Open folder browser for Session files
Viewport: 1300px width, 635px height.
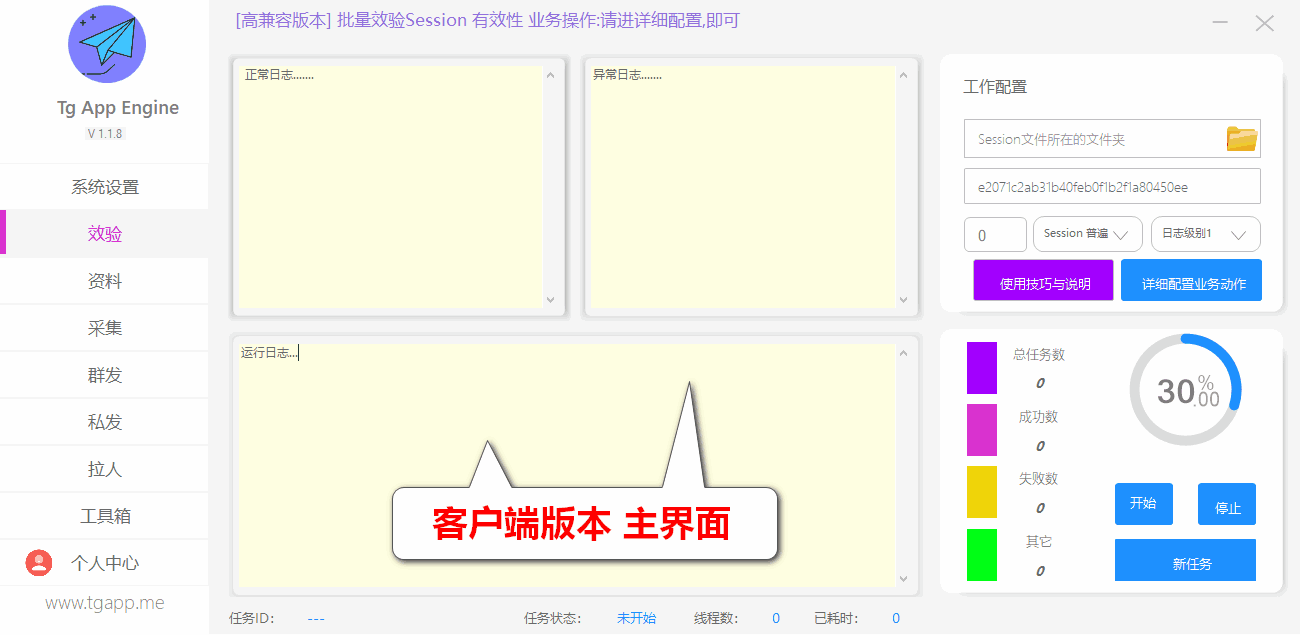click(1241, 139)
